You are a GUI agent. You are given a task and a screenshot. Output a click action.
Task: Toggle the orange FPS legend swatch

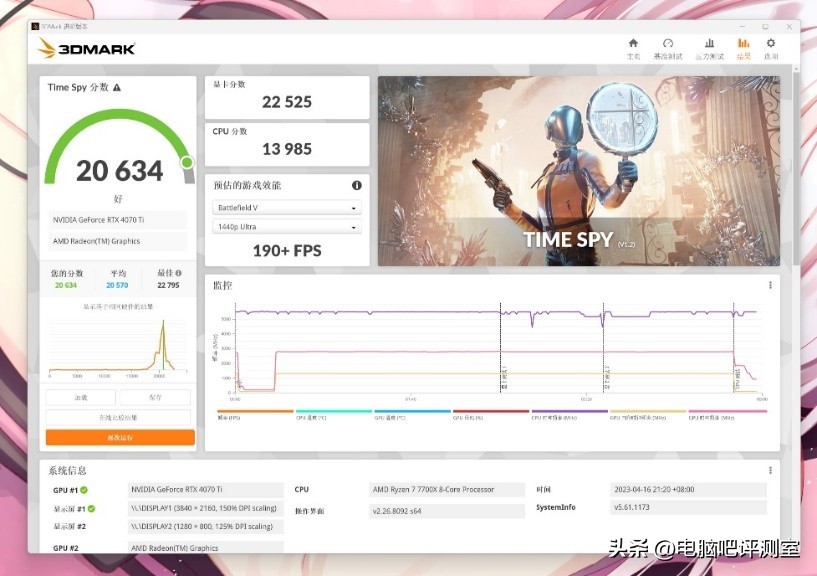point(255,411)
